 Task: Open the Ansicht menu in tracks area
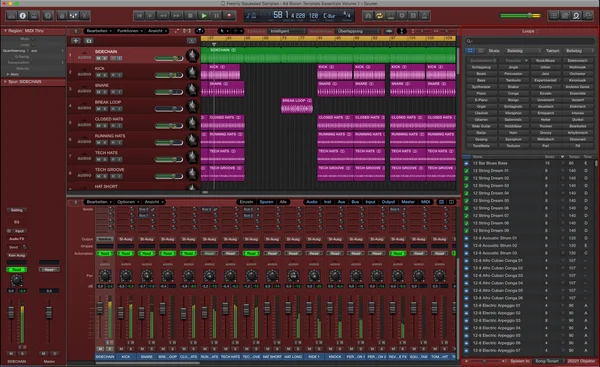[157, 31]
